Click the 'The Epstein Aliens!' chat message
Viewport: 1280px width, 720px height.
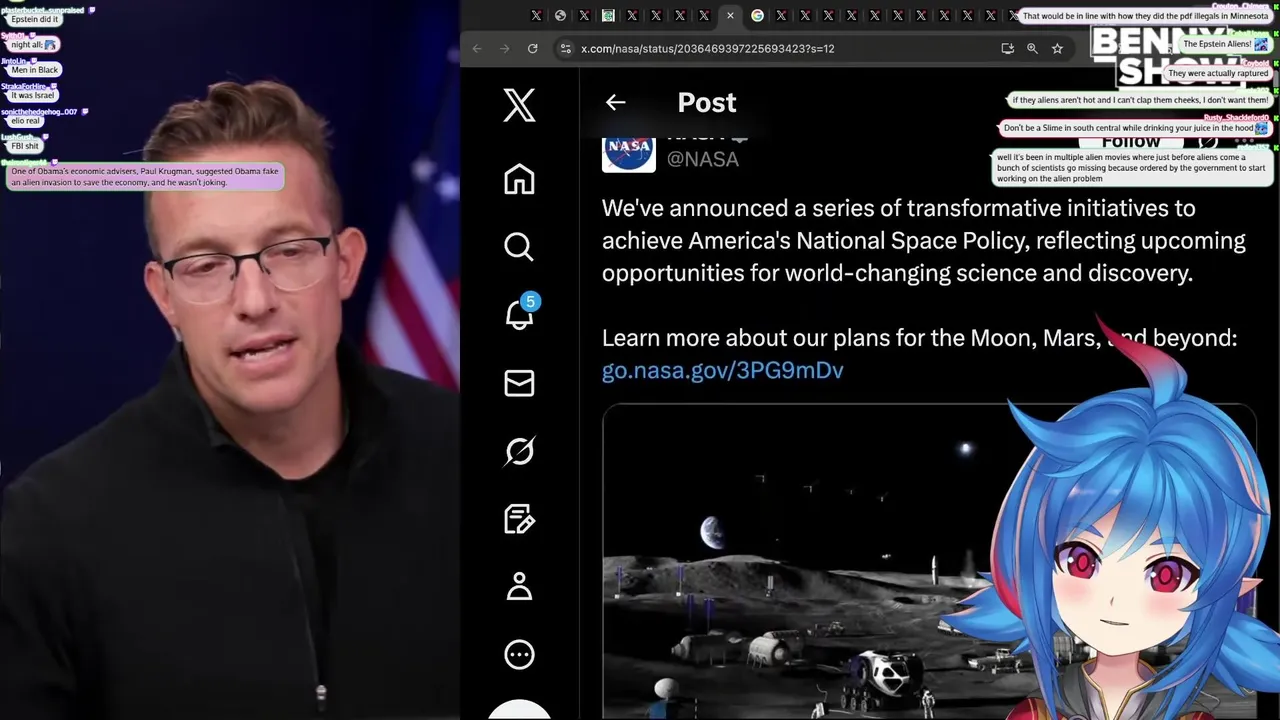(x=1225, y=45)
